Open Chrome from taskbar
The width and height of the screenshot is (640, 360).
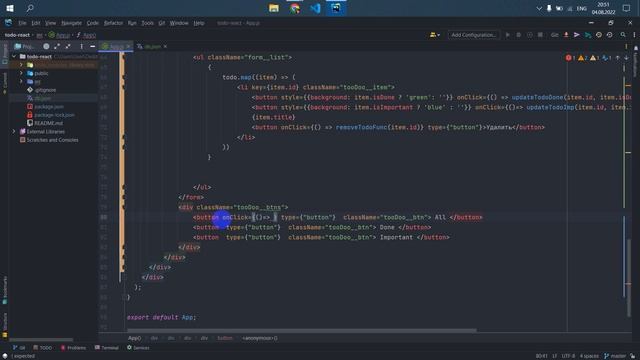tap(295, 8)
